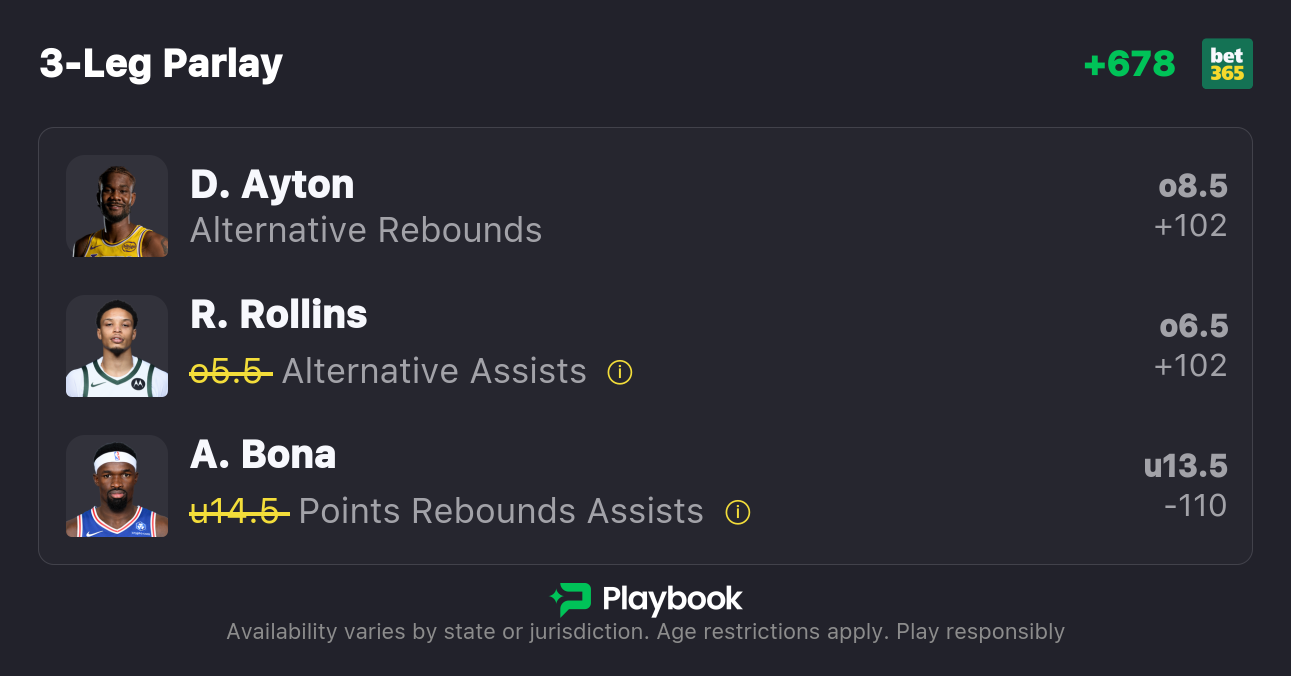Click the D. Ayton player name
The height and width of the screenshot is (676, 1291).
pos(272,185)
